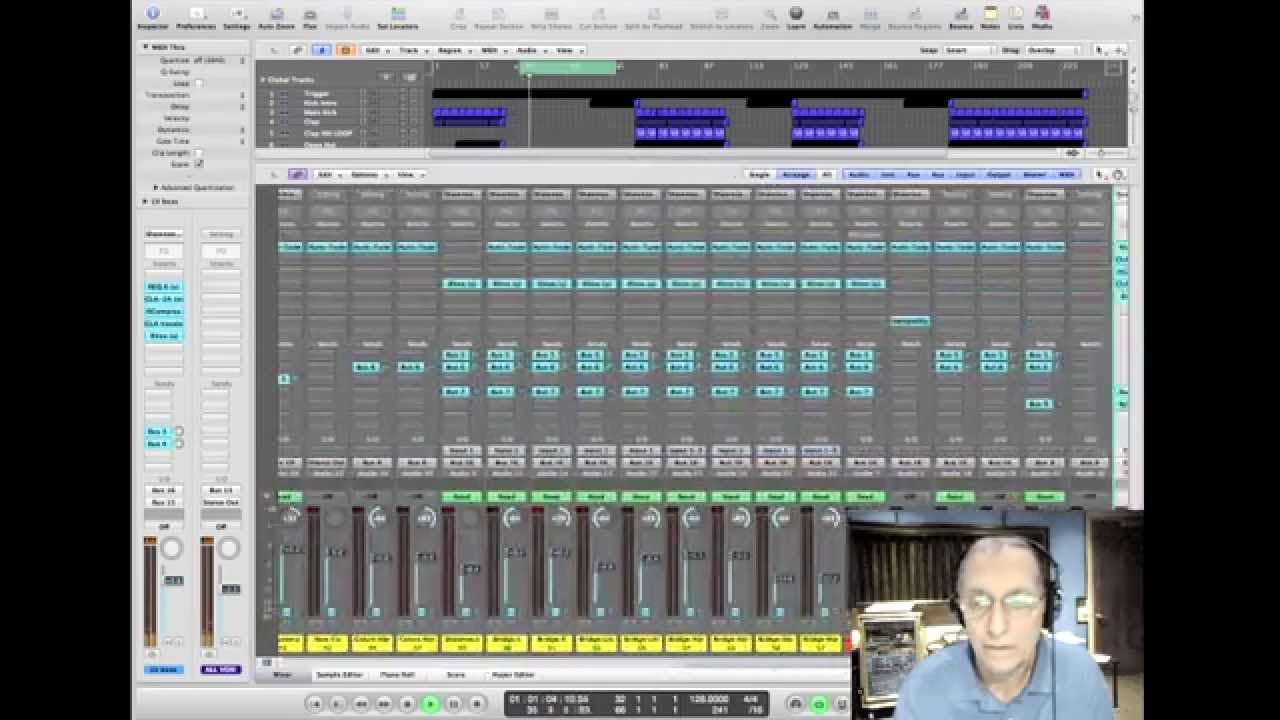The width and height of the screenshot is (1280, 720).
Task: Toggle the Audio channel filter button
Action: coord(859,174)
